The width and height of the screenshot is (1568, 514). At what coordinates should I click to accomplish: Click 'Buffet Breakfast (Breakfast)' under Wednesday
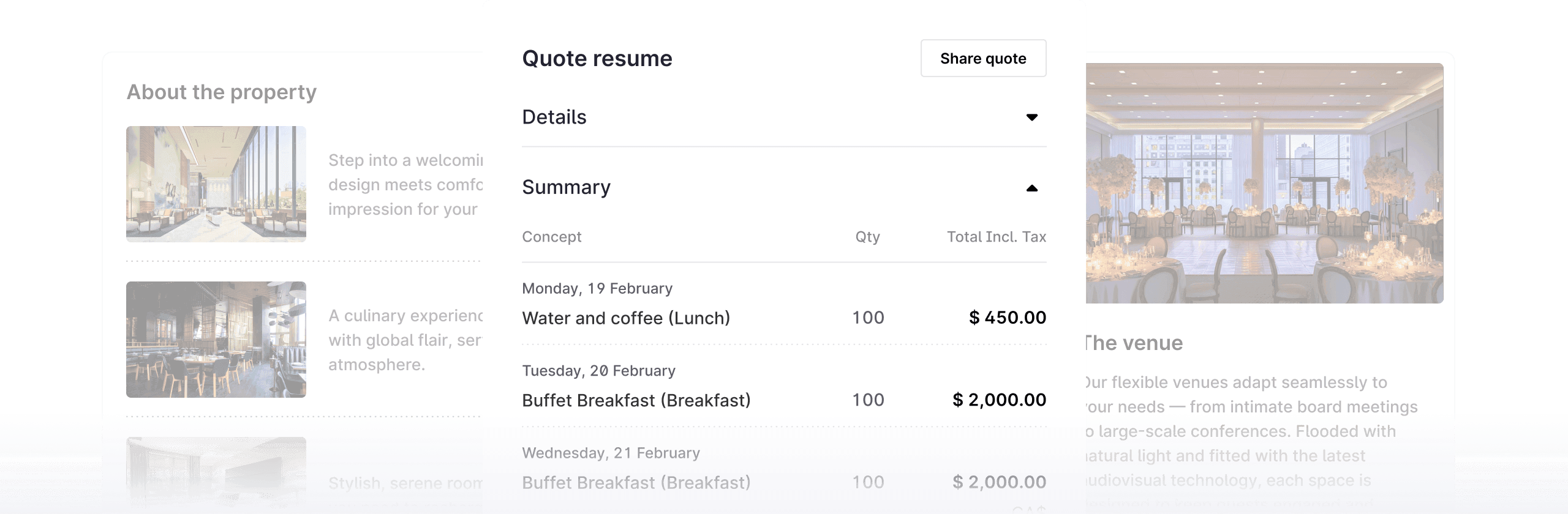tap(636, 482)
